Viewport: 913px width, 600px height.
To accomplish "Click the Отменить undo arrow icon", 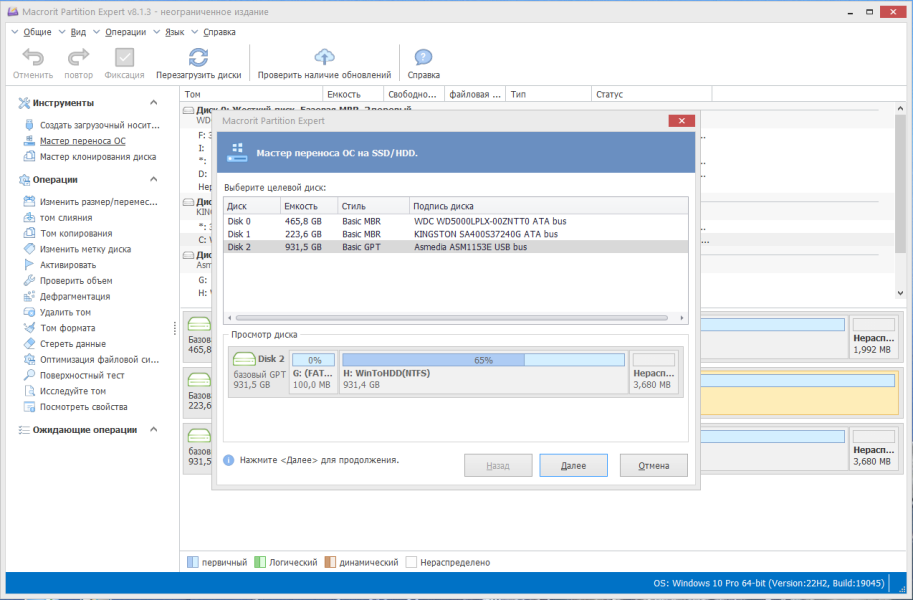I will tap(33, 57).
